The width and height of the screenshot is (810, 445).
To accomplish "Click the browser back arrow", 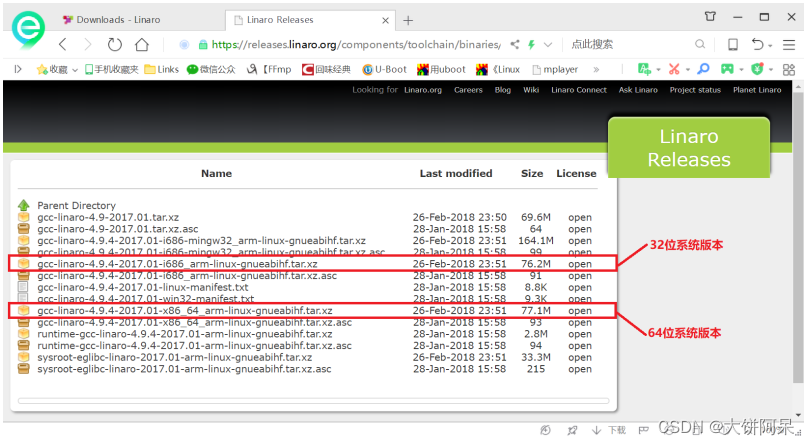I will tap(63, 44).
